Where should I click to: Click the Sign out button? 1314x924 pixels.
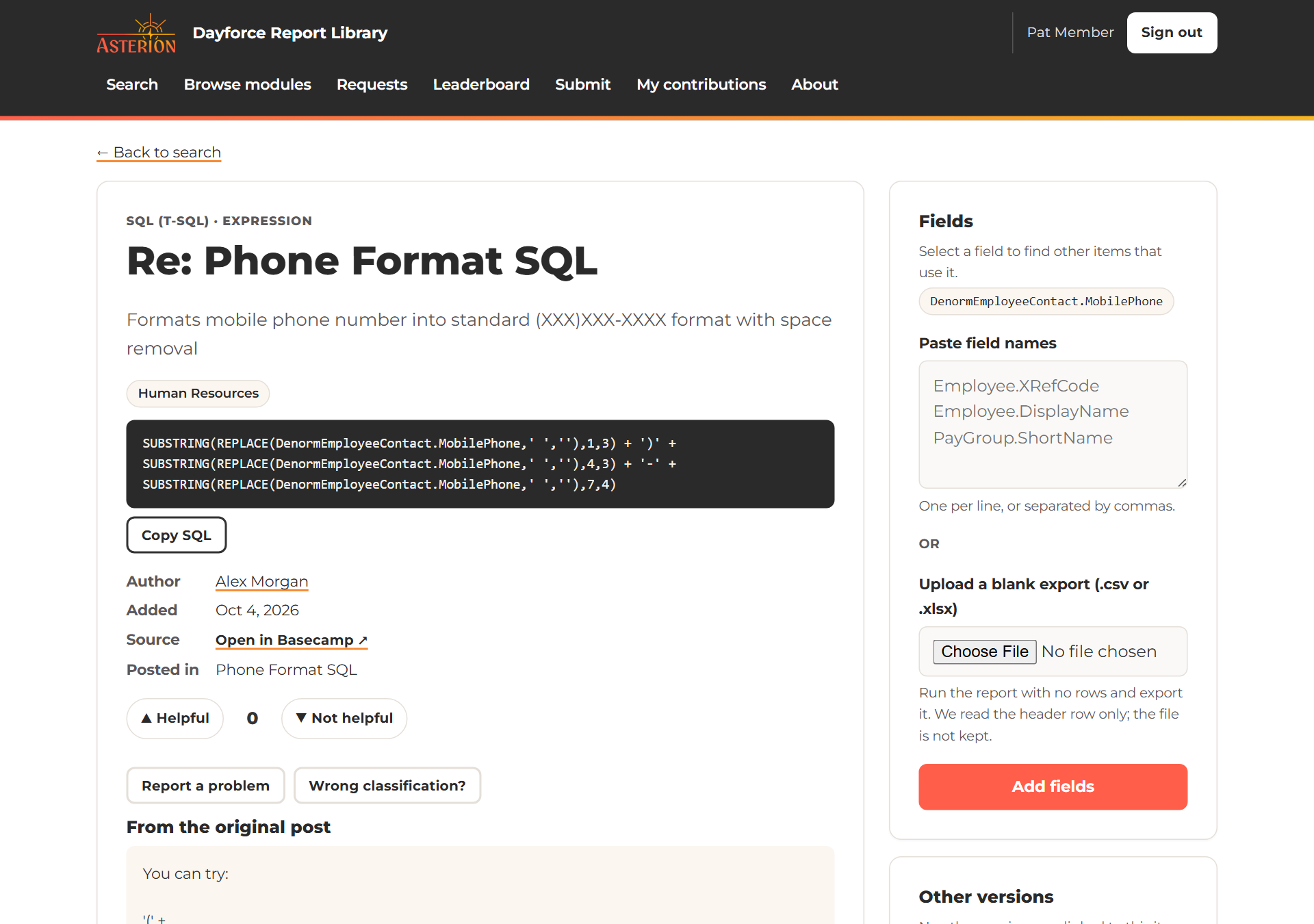1172,33
